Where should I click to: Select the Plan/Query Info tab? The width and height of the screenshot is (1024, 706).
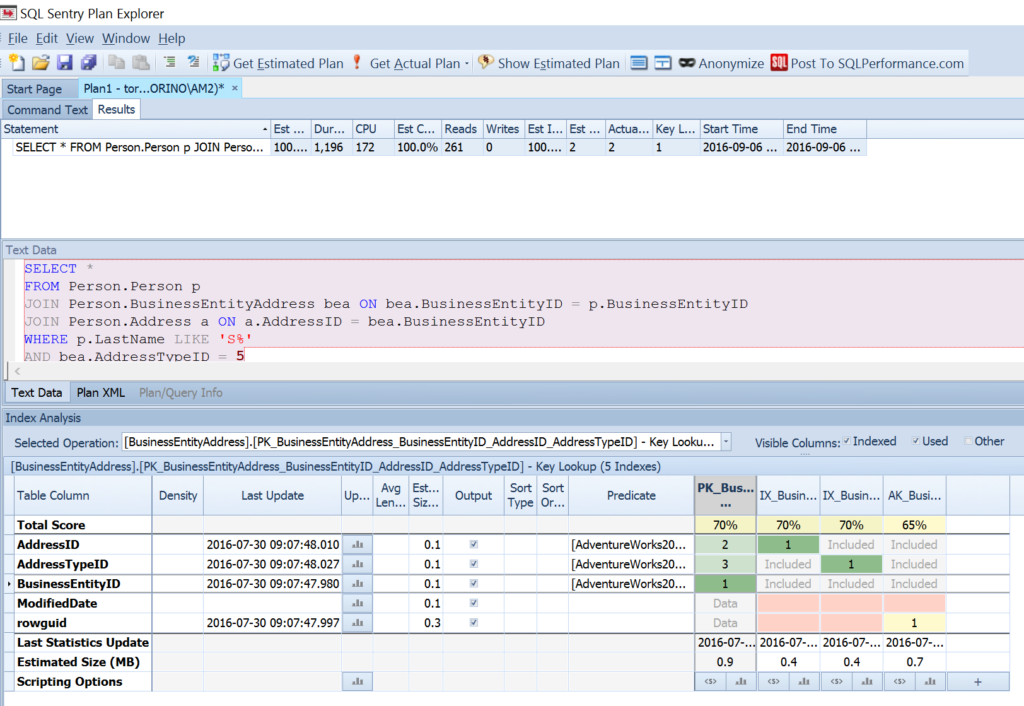pos(181,393)
